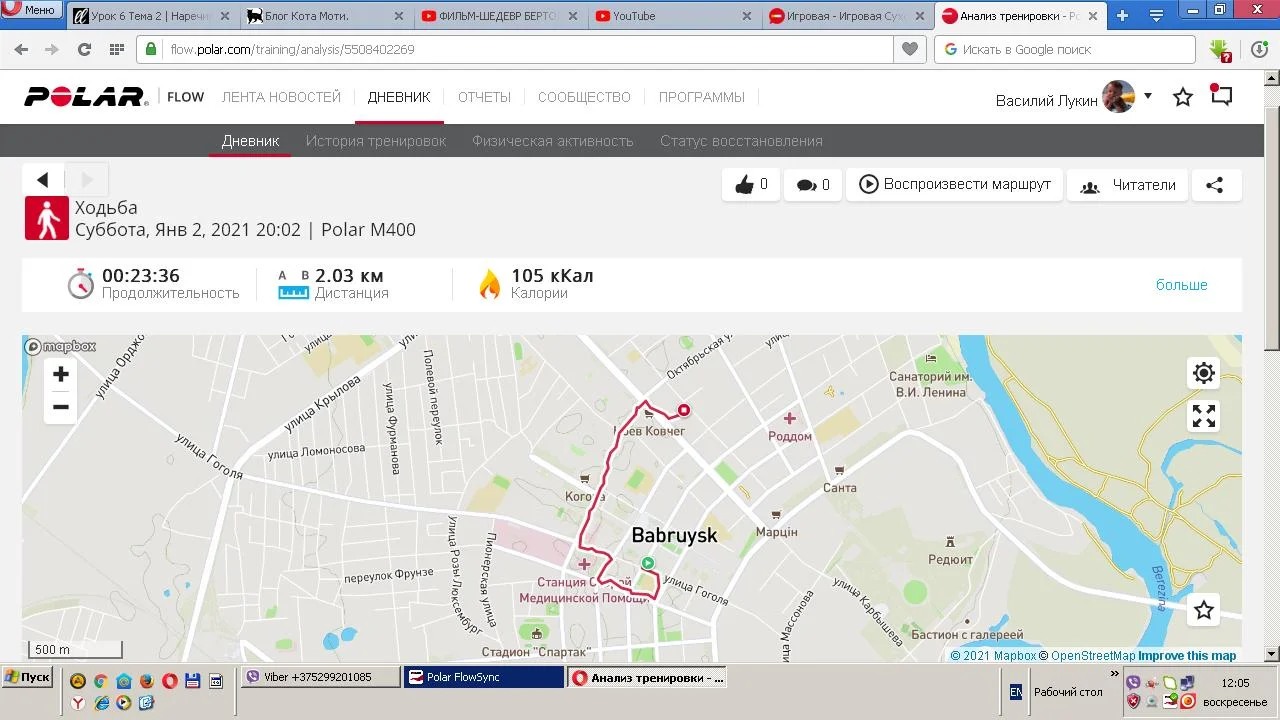Click the like thumbs-up icon
Screen dimensions: 1280x720
(744, 185)
